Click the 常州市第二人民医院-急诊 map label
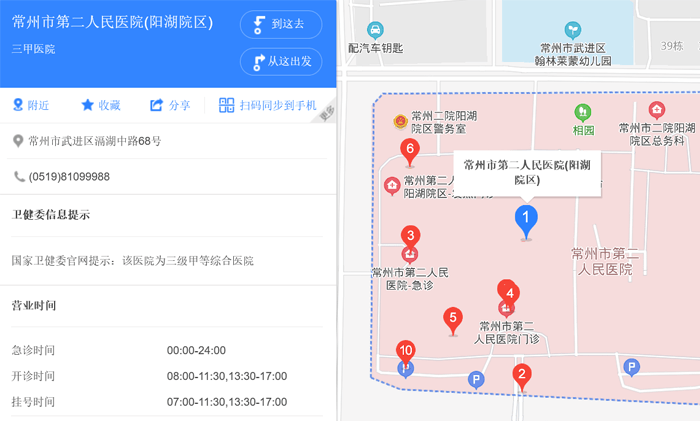The width and height of the screenshot is (700, 421). pos(410,279)
